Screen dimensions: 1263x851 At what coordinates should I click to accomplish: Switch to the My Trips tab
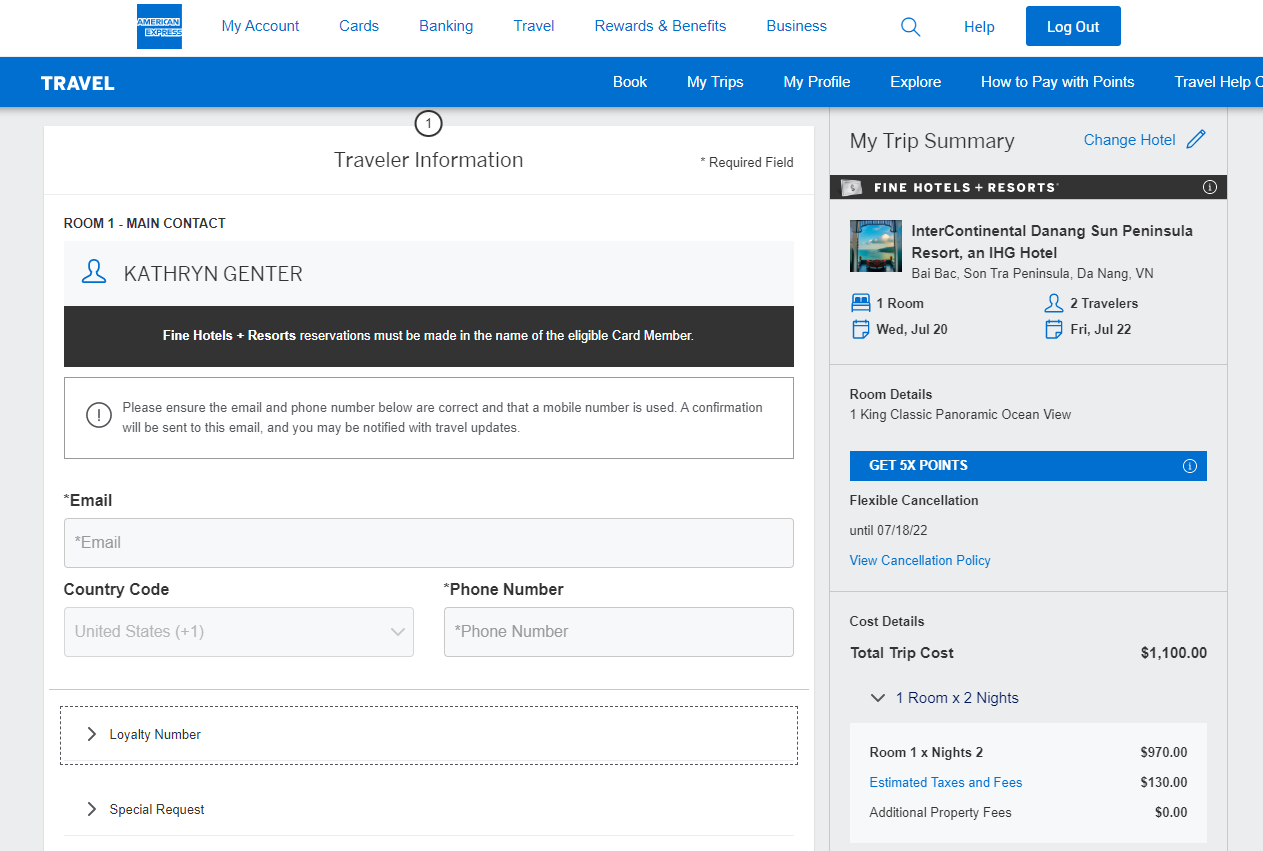click(715, 82)
